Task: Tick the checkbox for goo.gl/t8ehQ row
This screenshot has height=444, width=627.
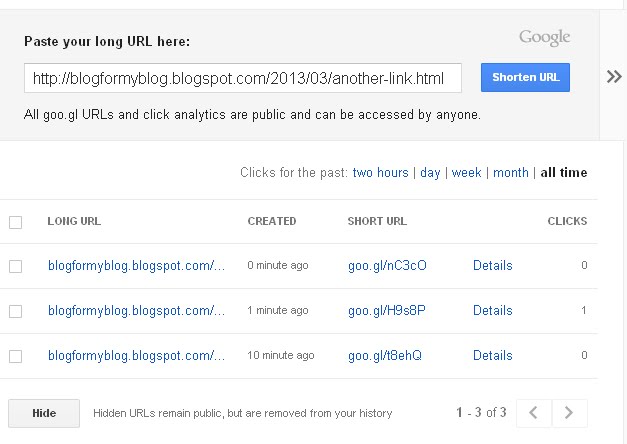Action: tap(15, 356)
